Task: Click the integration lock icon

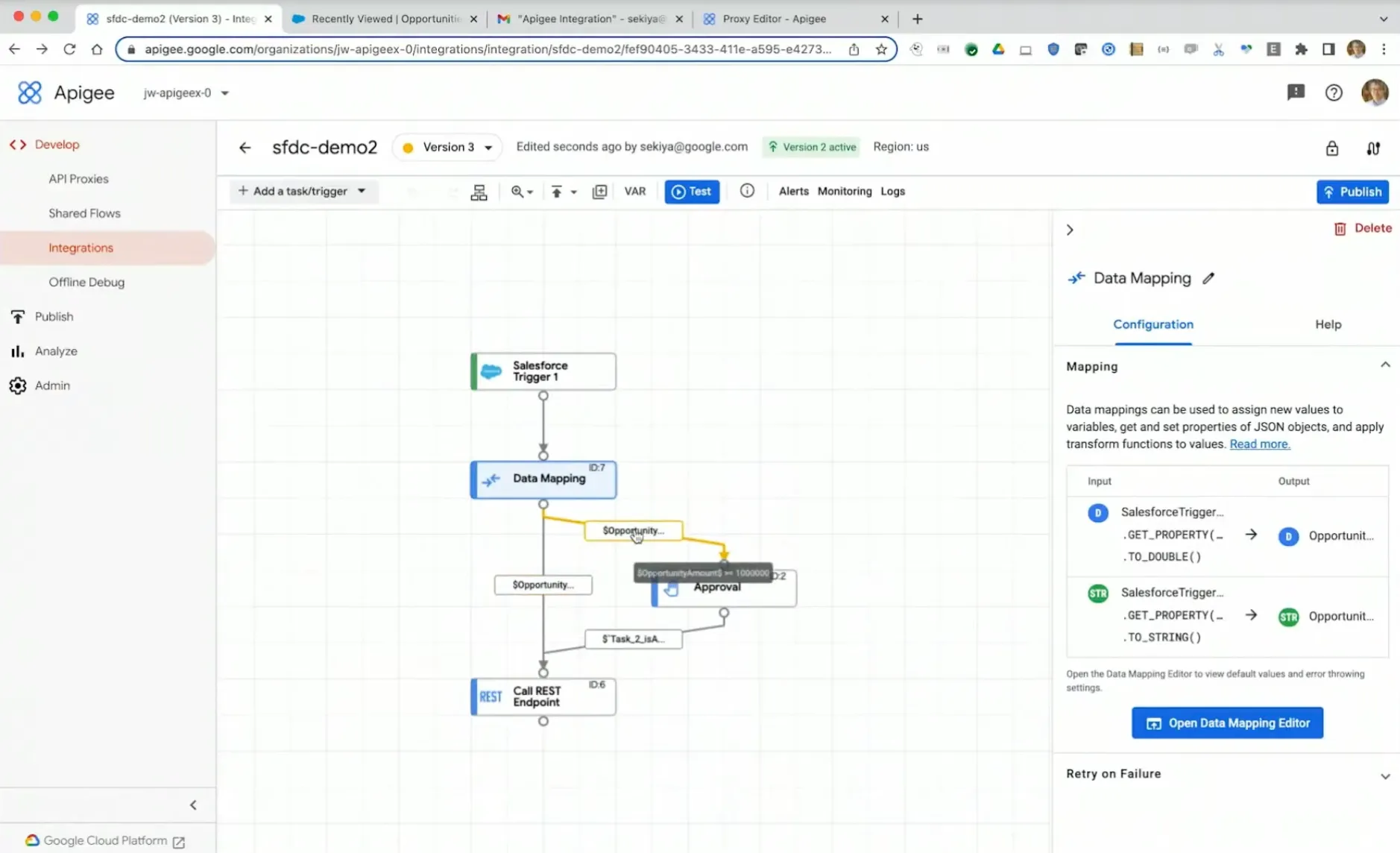Action: tap(1331, 148)
